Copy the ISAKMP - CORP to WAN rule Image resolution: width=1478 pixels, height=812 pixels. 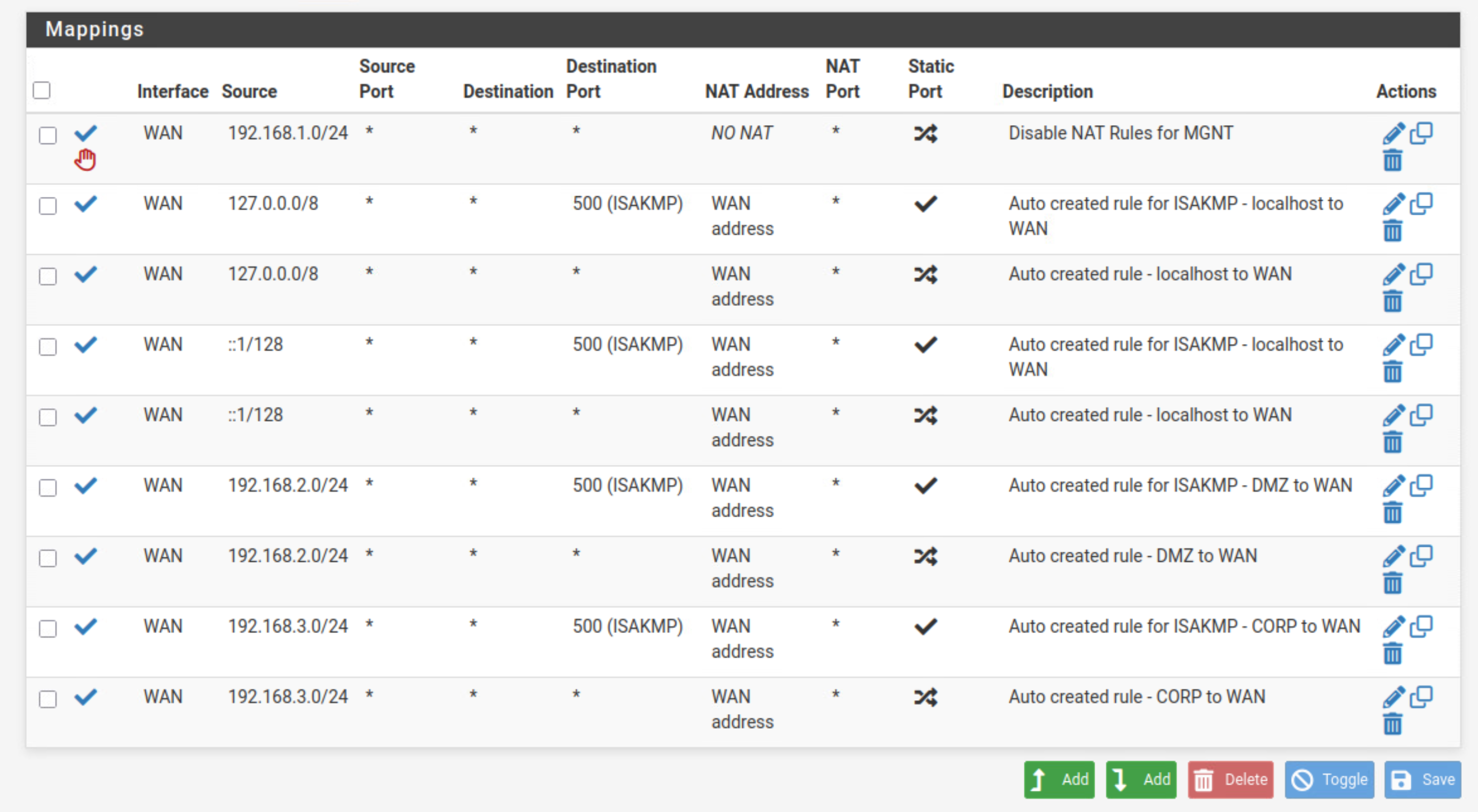1421,627
